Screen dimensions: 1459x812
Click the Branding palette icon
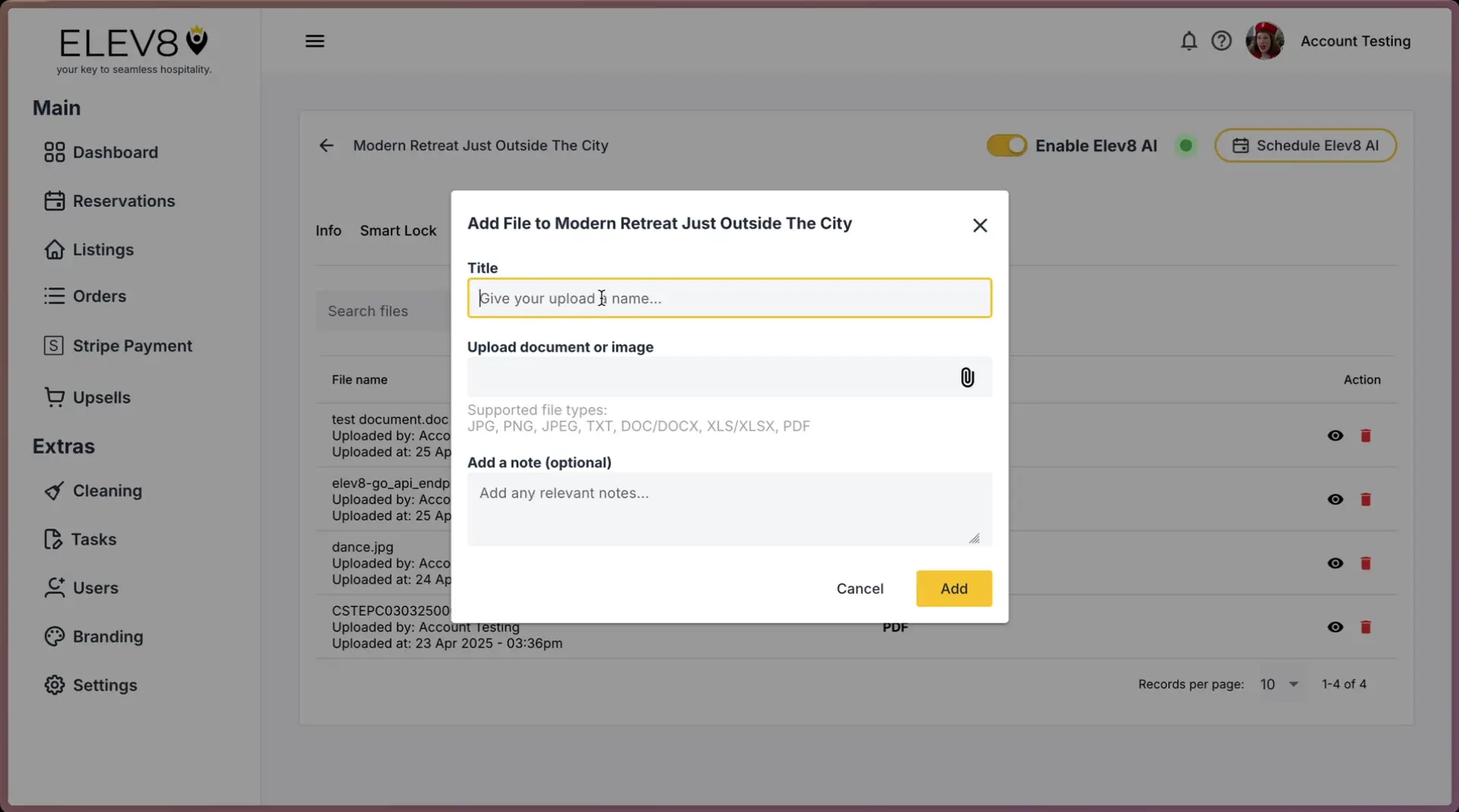[x=53, y=636]
